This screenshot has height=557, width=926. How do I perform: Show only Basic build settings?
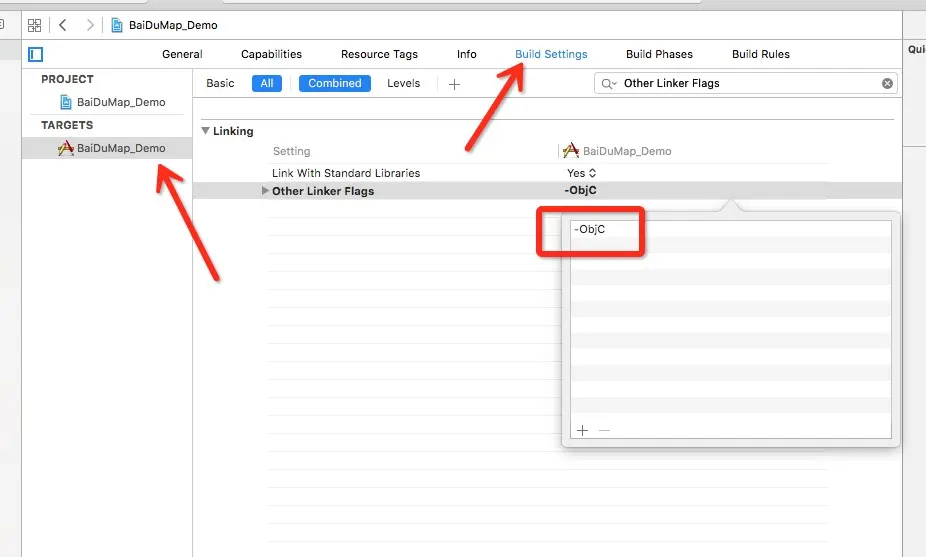pyautogui.click(x=220, y=83)
